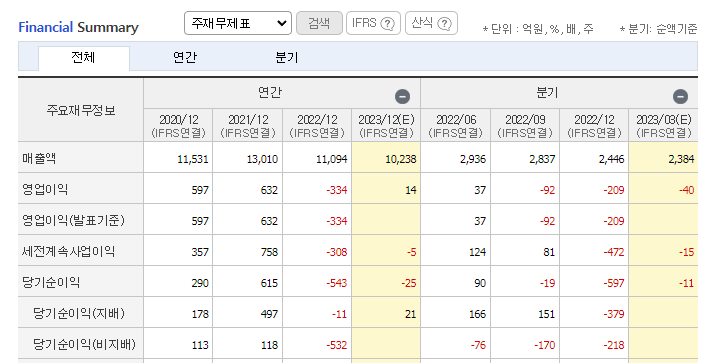This screenshot has height=363, width=708.
Task: Collapse the 연간 column group with minus icon
Action: 402,97
